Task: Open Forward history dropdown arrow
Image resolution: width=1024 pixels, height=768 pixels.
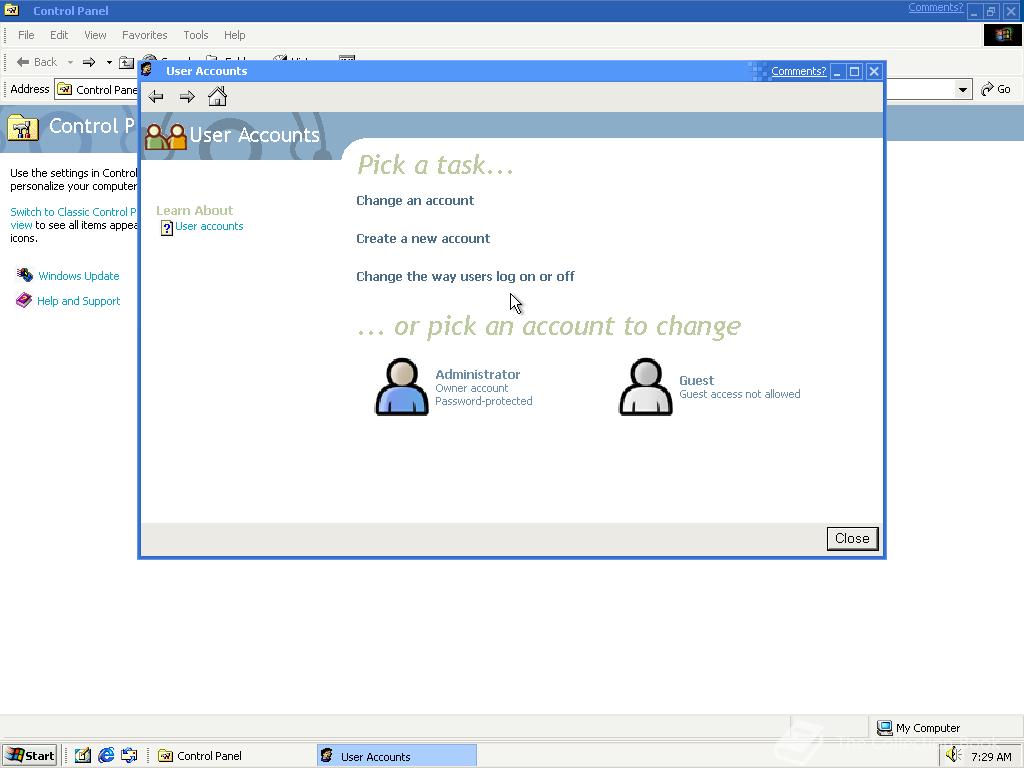Action: tap(108, 62)
